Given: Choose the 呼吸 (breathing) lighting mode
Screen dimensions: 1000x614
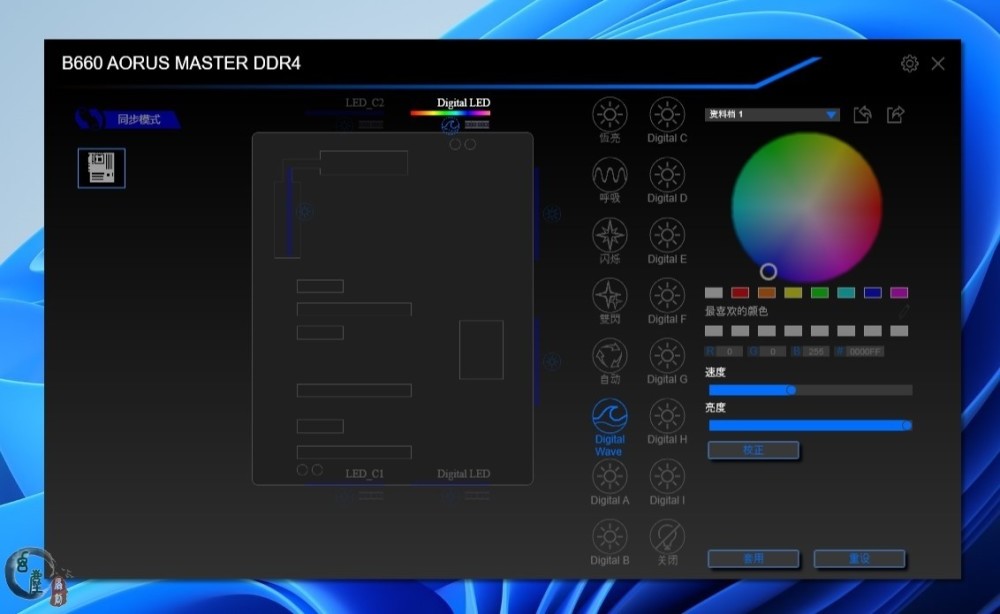Looking at the screenshot, I should [x=609, y=176].
